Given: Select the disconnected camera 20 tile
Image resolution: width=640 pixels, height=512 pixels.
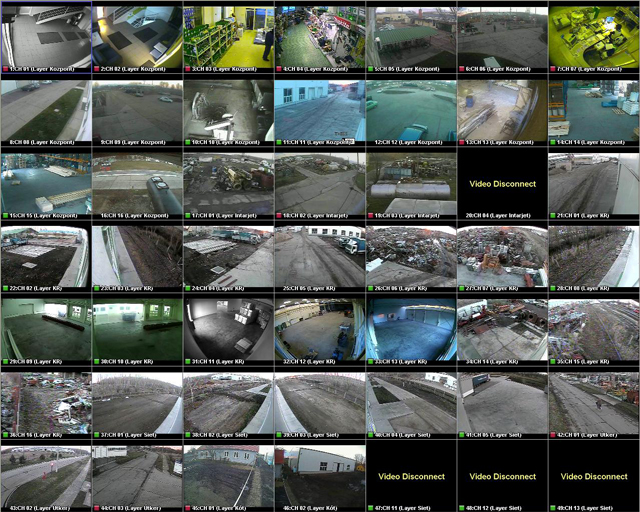Looking at the screenshot, I should tap(502, 182).
